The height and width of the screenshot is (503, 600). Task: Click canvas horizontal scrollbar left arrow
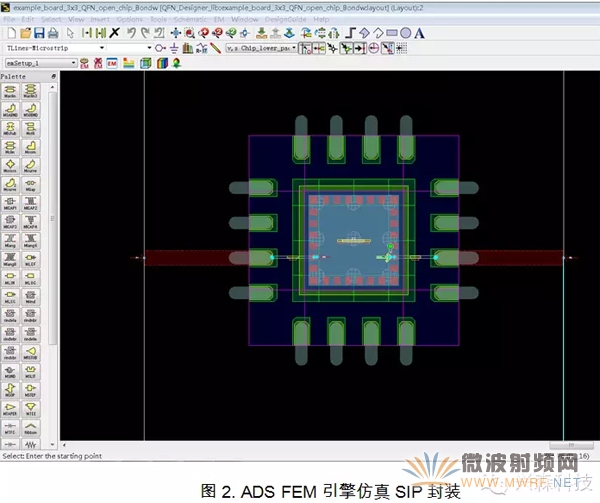click(x=65, y=445)
